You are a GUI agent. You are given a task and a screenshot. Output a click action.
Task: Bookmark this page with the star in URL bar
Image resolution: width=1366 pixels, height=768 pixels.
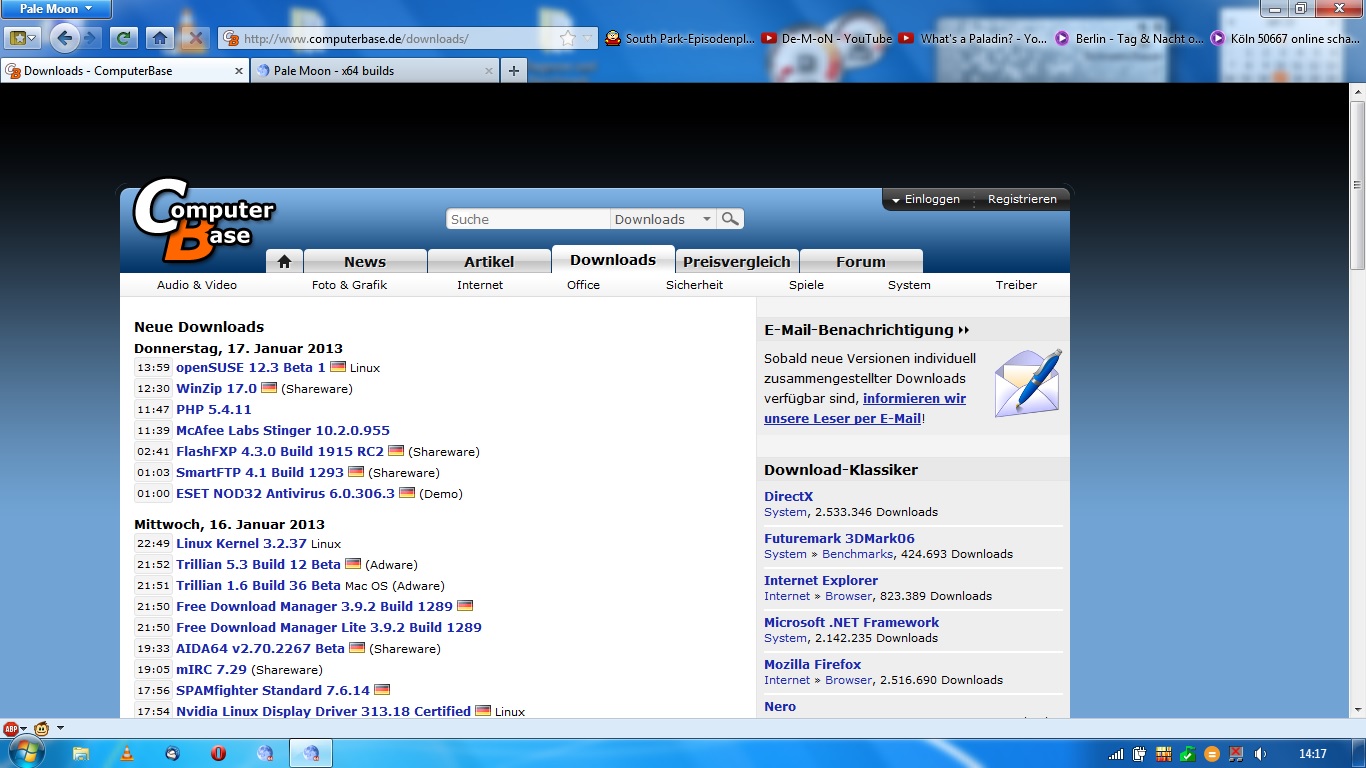[567, 38]
